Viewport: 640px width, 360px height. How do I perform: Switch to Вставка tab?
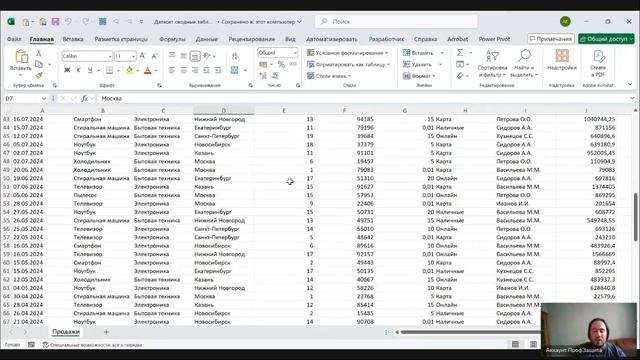[73, 39]
